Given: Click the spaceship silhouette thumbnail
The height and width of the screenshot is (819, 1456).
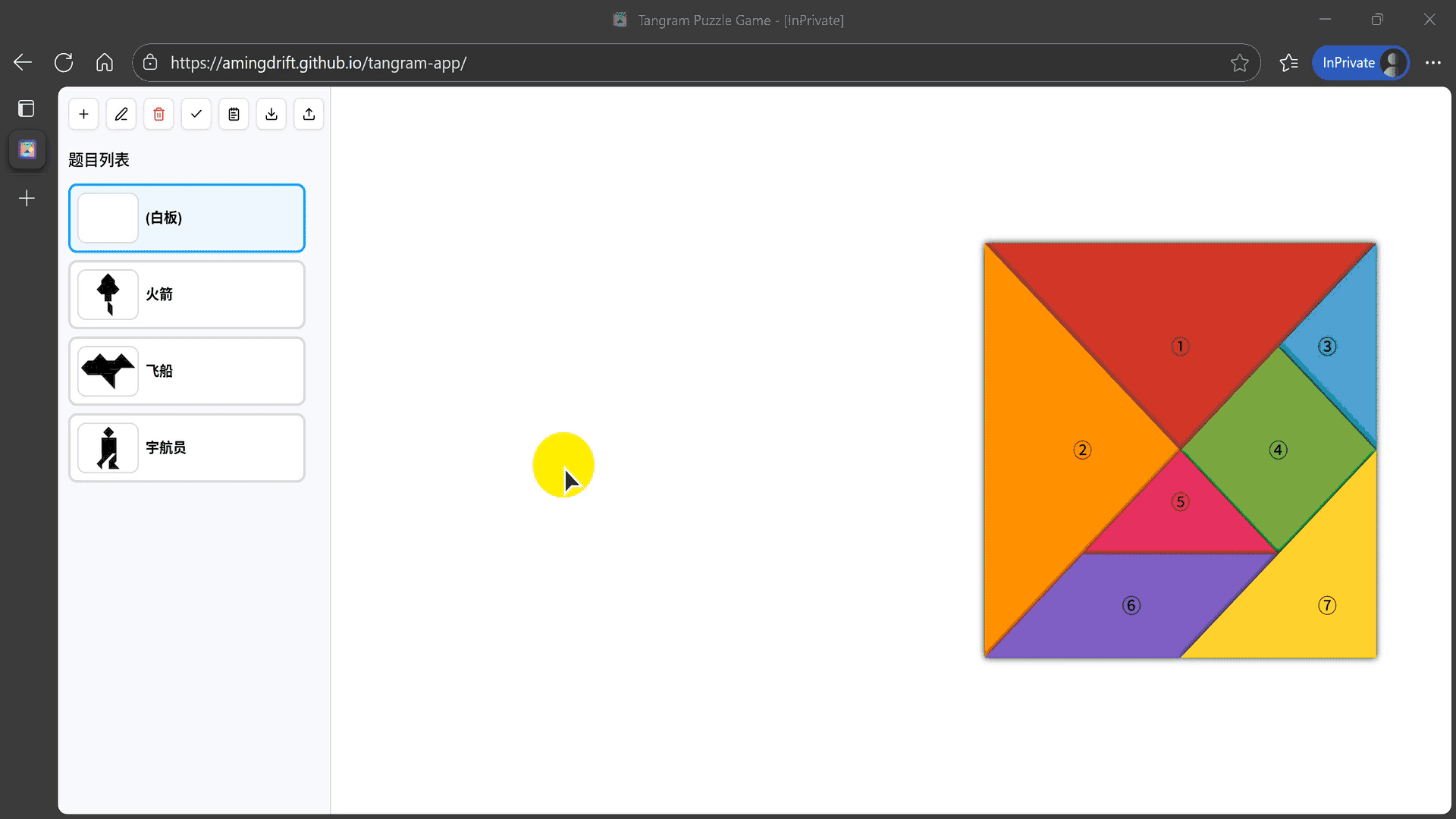Looking at the screenshot, I should [x=108, y=372].
